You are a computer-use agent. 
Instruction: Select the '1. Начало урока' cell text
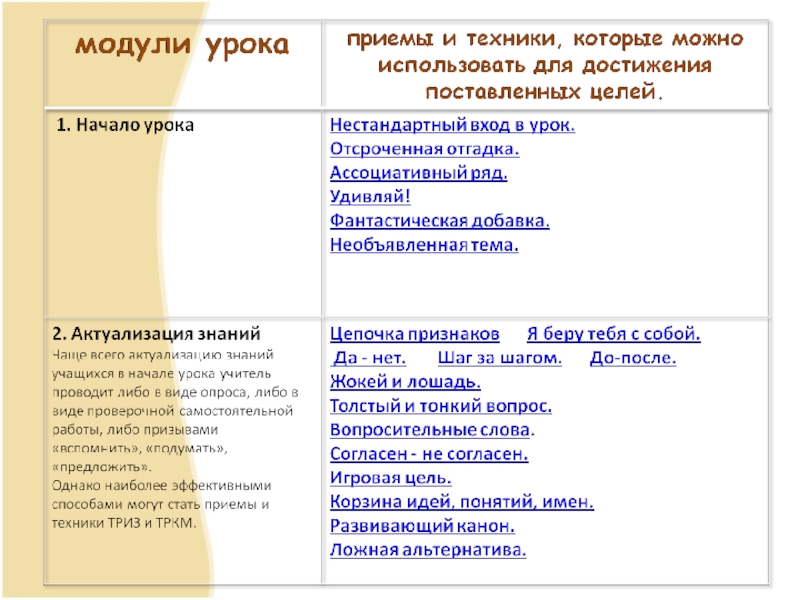pyautogui.click(x=125, y=125)
